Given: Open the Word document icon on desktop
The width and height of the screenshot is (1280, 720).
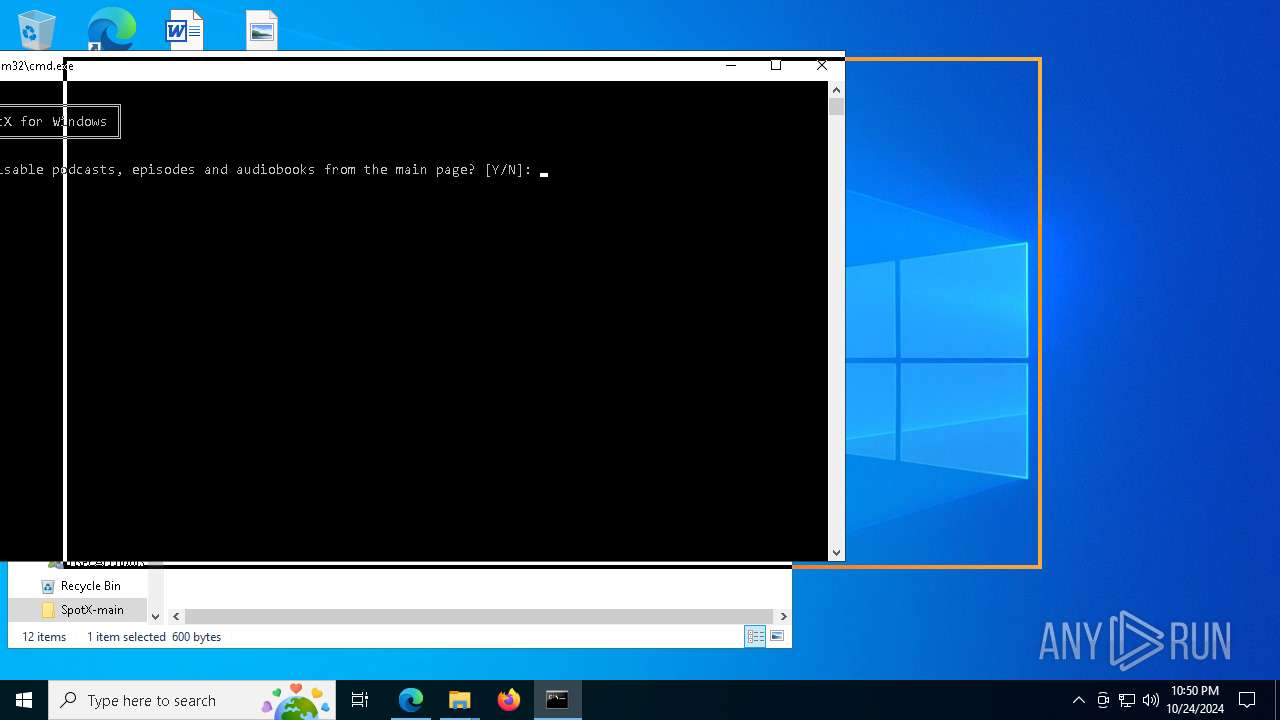Looking at the screenshot, I should (185, 29).
